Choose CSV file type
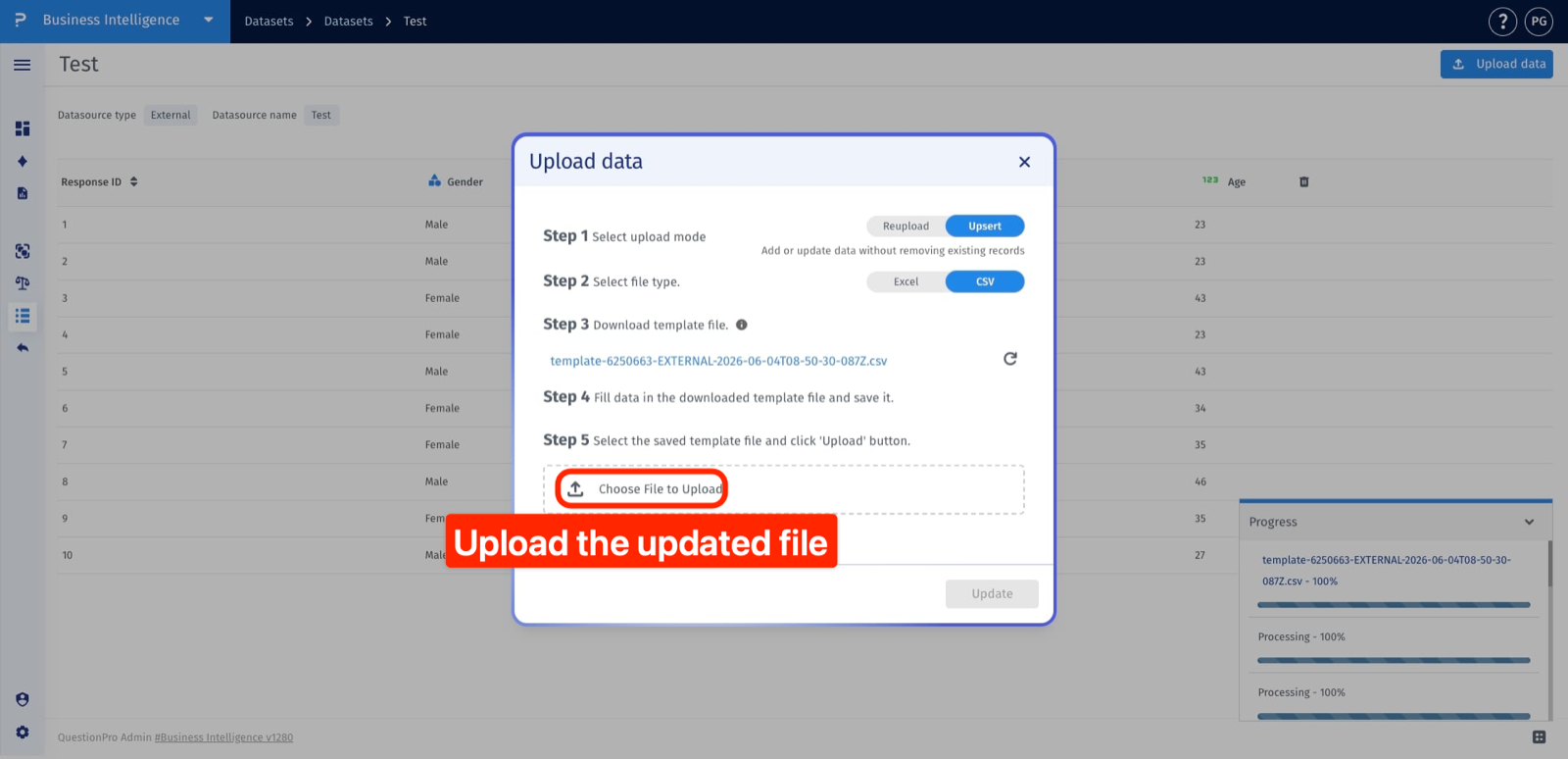 pos(985,282)
